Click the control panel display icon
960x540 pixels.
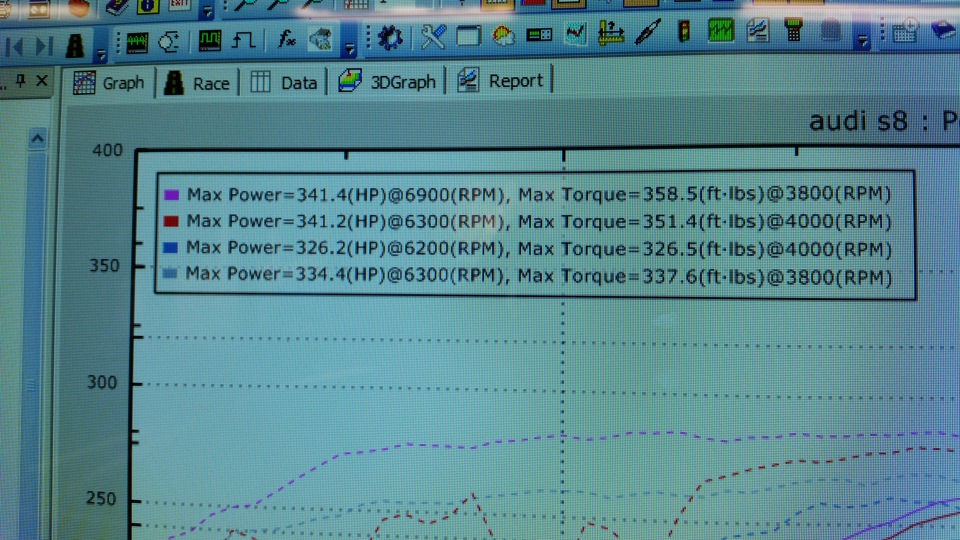[x=539, y=35]
